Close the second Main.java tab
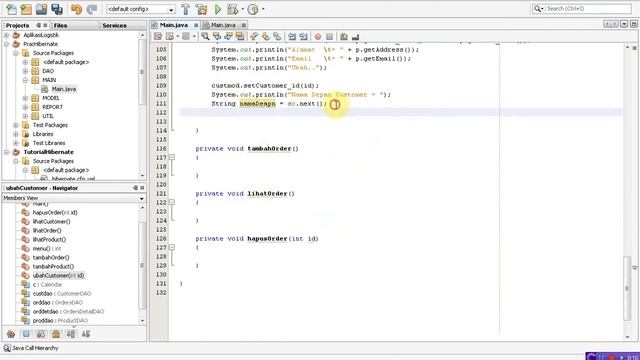 244,25
